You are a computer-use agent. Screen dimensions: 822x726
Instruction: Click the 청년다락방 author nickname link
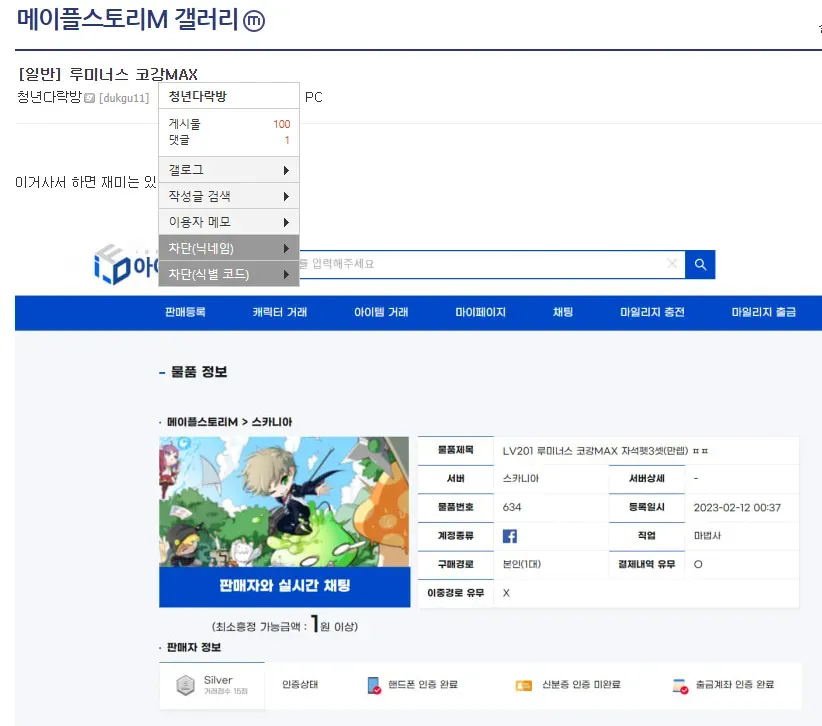[50, 97]
